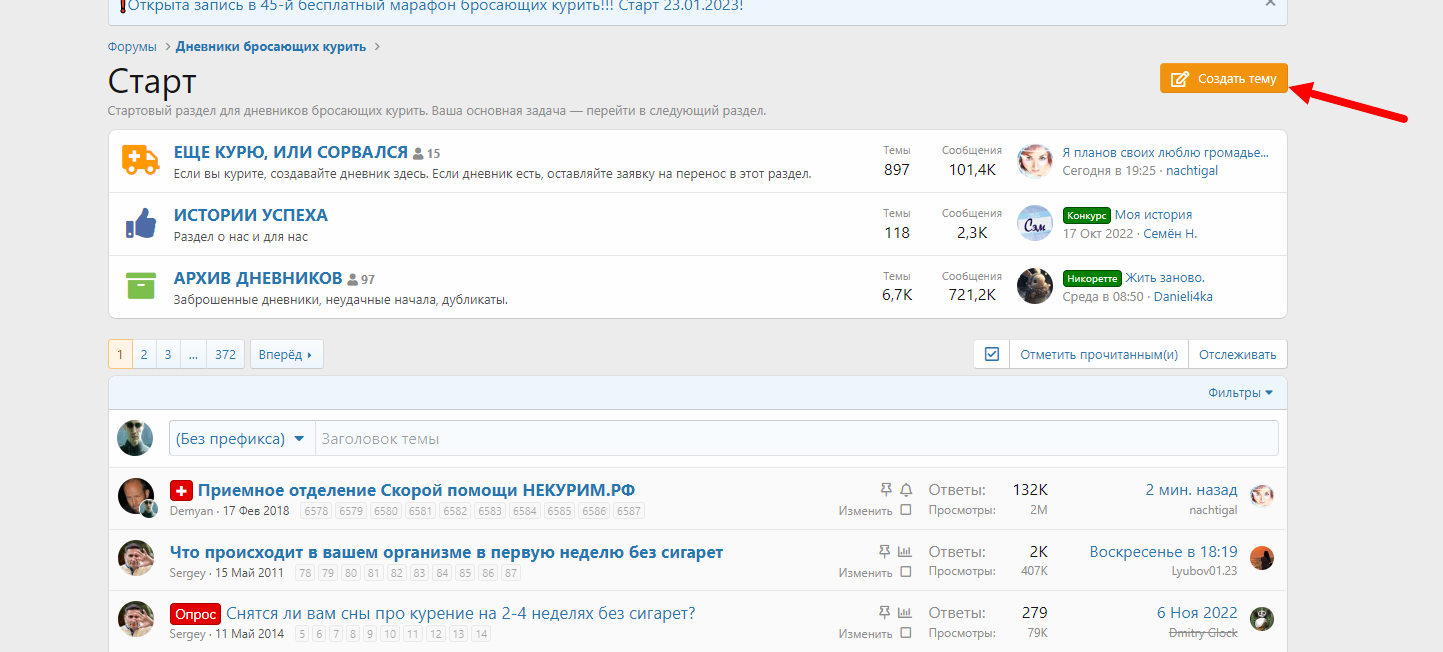Screen dimensions: 1443x652
Task: Open ИСТОРИИ УСПЕХА subforum
Action: point(251,215)
